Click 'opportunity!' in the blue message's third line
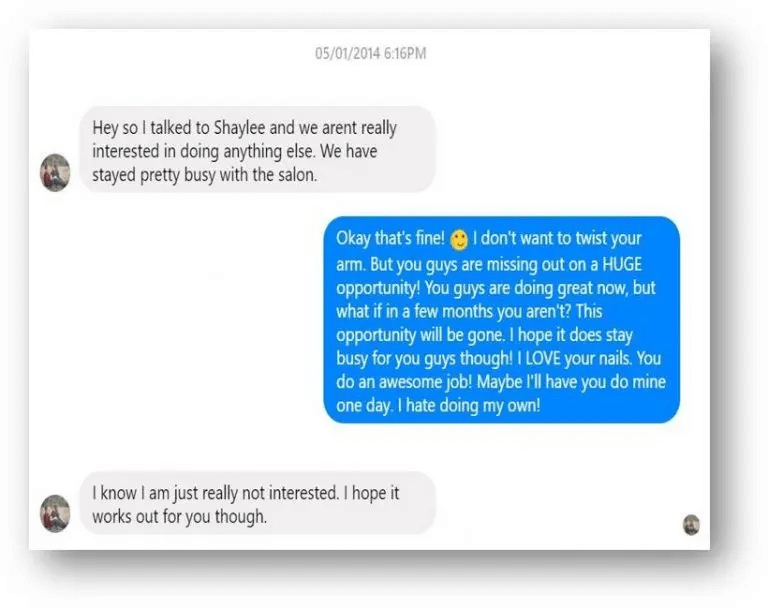Screen dimensions: 768x608 (378, 288)
